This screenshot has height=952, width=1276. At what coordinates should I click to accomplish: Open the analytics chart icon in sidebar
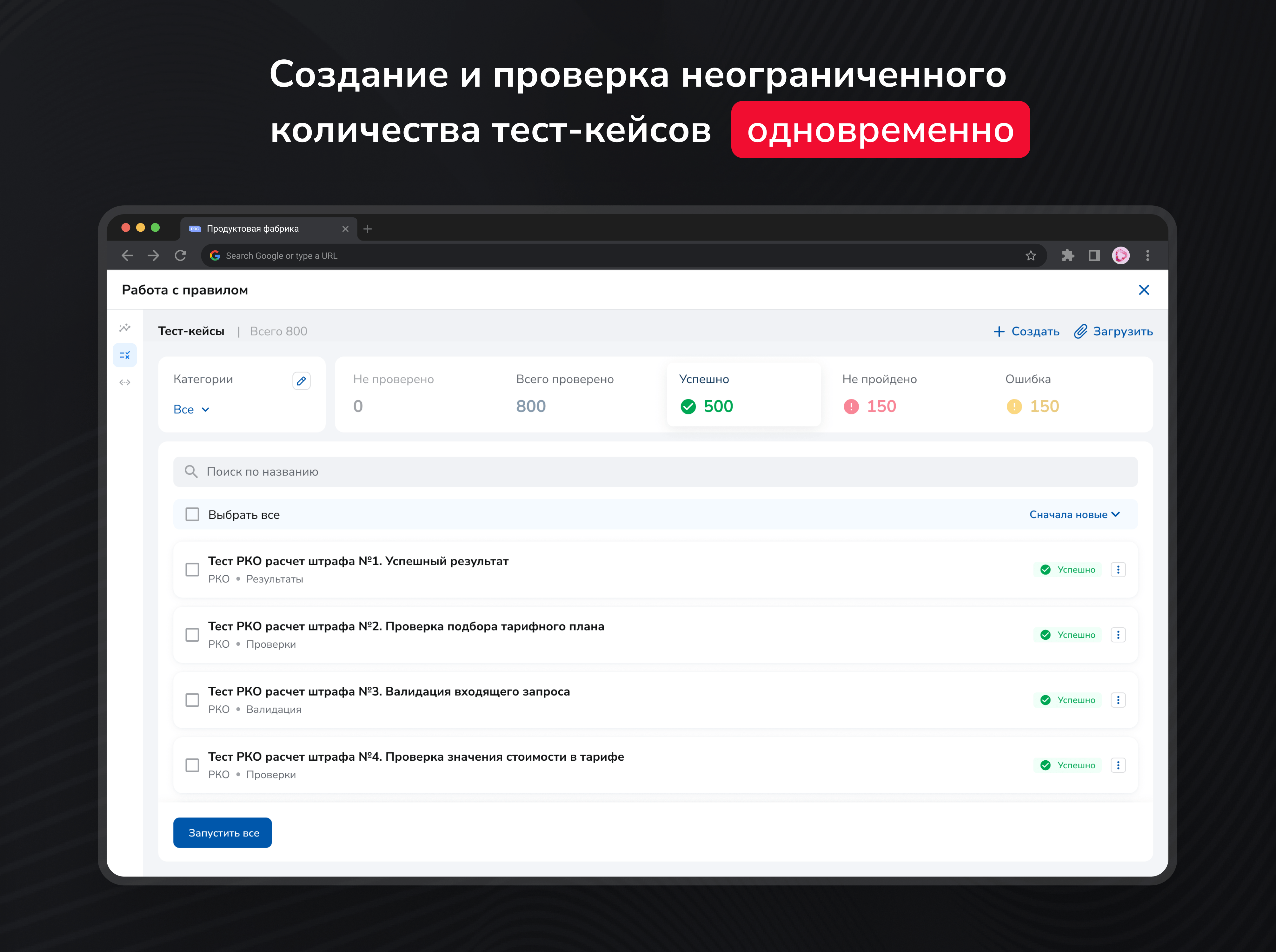124,328
